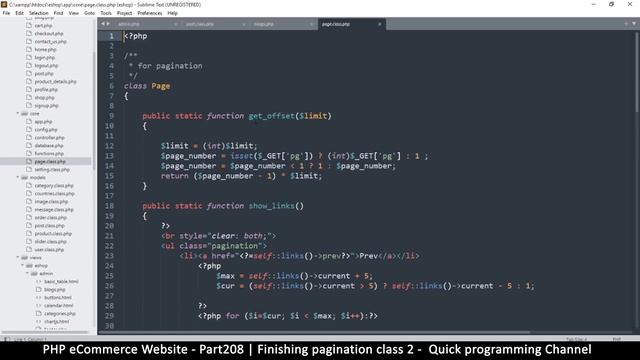Open contact_us.php in the sidebar
This screenshot has width=640, height=360.
click(x=51, y=42)
